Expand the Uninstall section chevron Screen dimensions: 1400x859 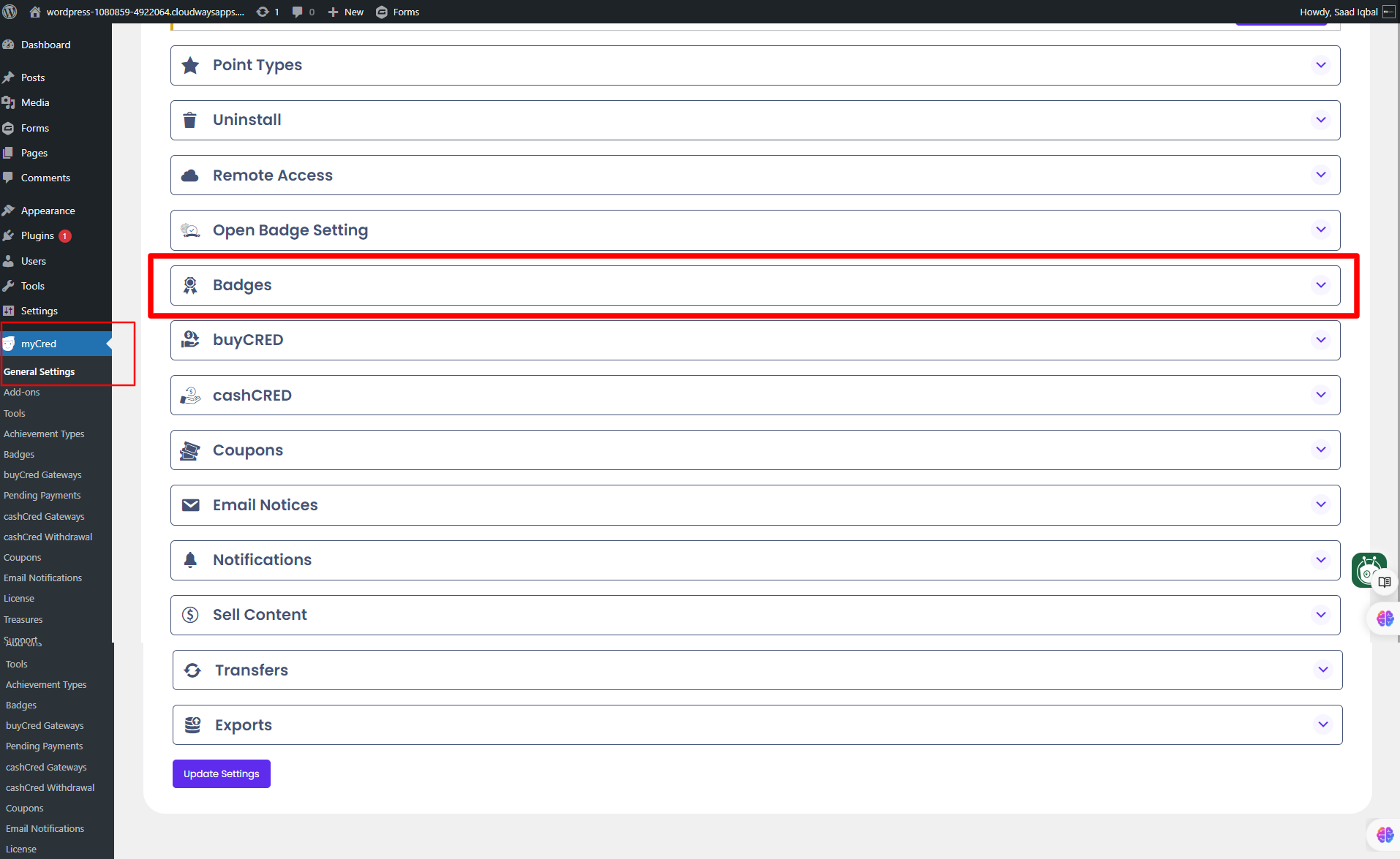1321,120
